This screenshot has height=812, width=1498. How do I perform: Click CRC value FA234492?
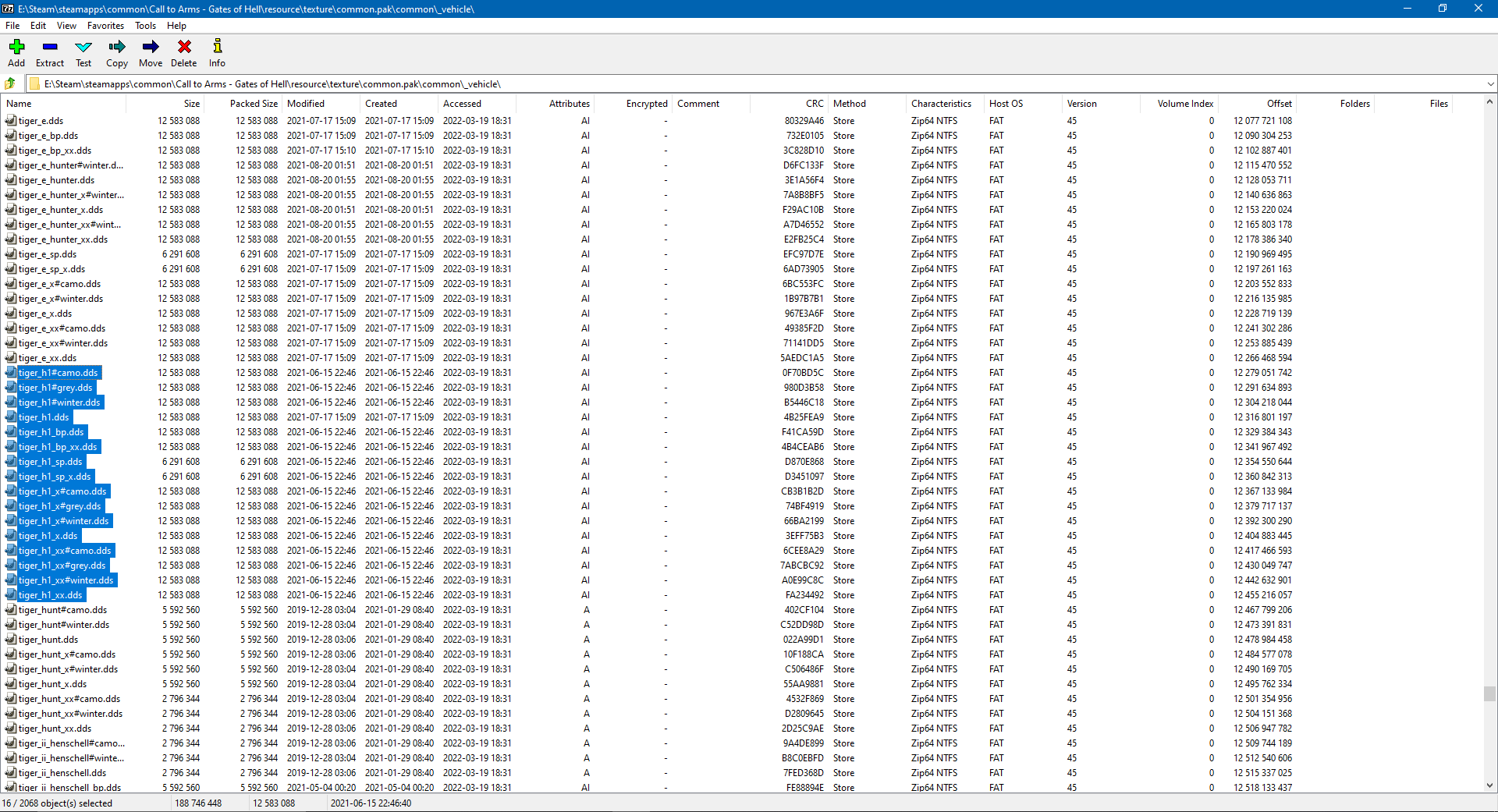click(x=804, y=595)
